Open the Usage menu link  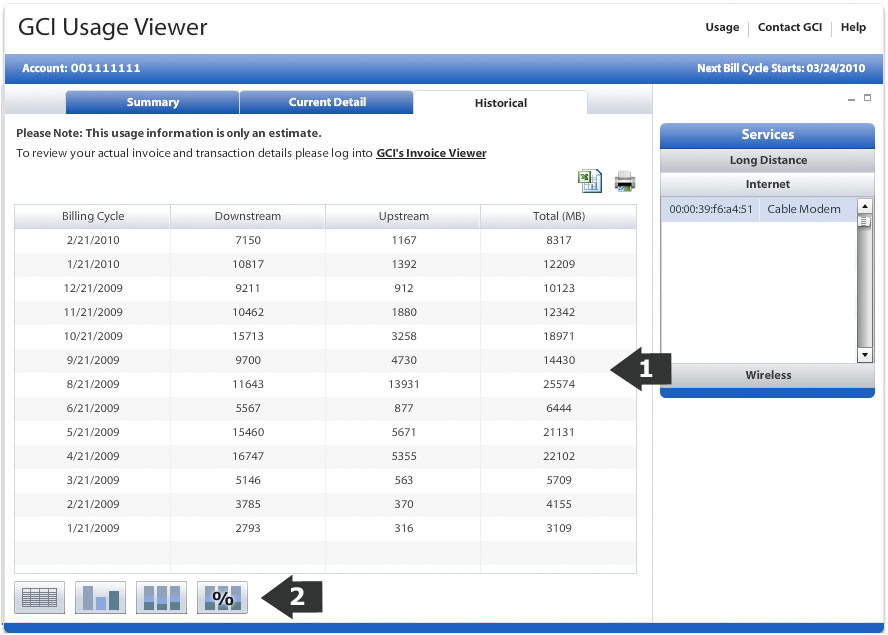click(x=722, y=27)
